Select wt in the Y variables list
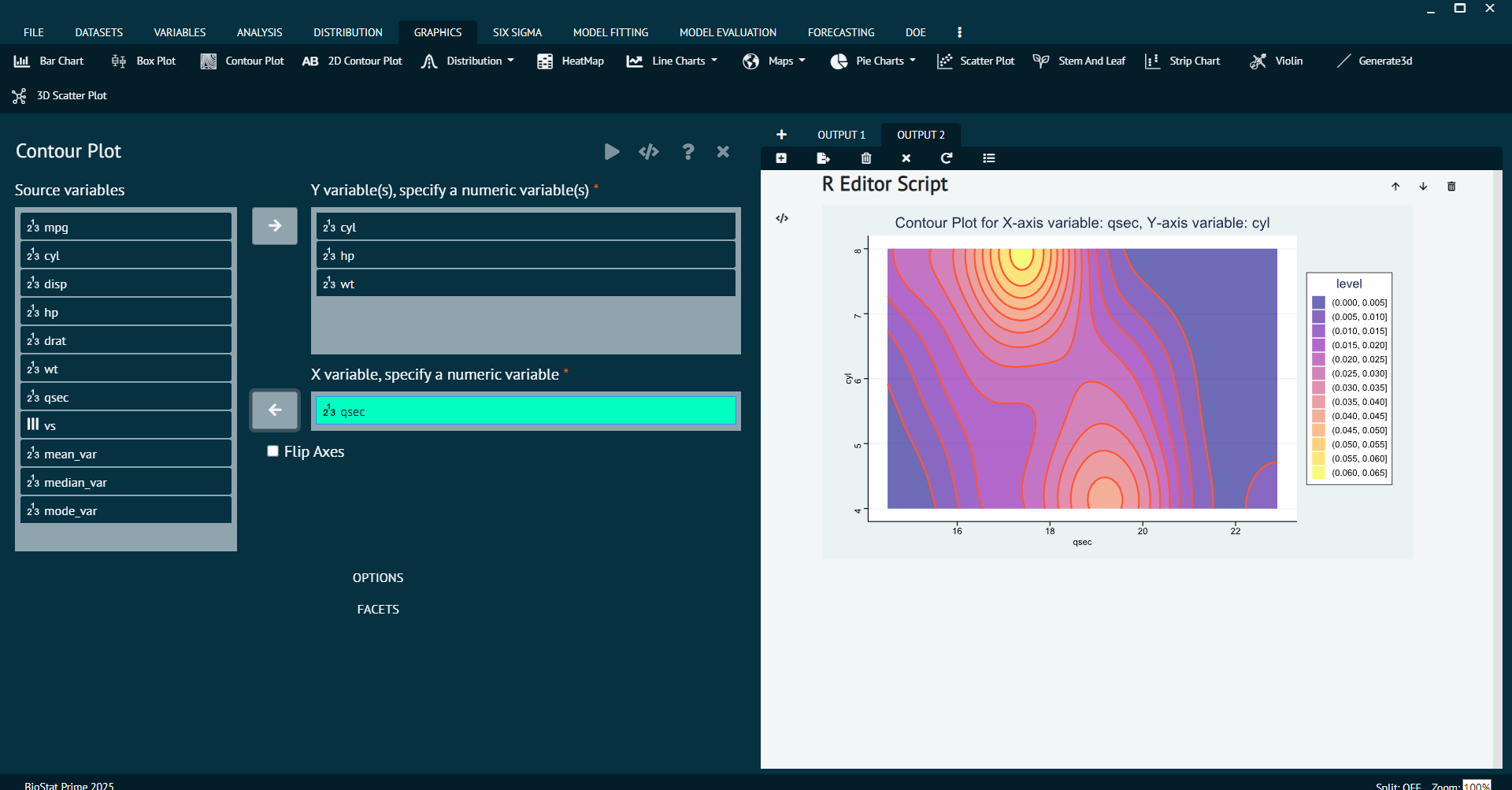Screen dimensions: 1512x790 [526, 284]
